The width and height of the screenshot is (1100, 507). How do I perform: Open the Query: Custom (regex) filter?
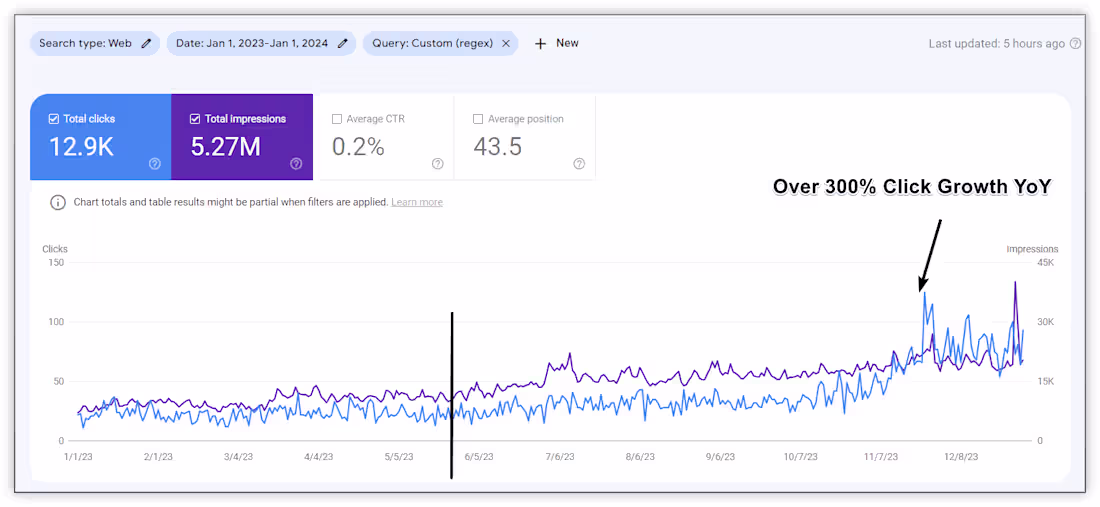pos(432,43)
